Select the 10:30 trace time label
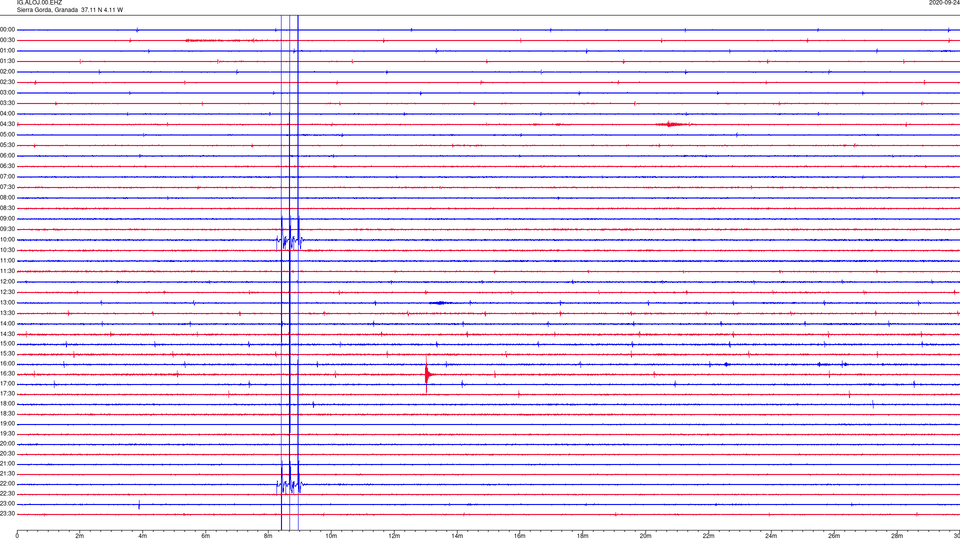 [8, 250]
